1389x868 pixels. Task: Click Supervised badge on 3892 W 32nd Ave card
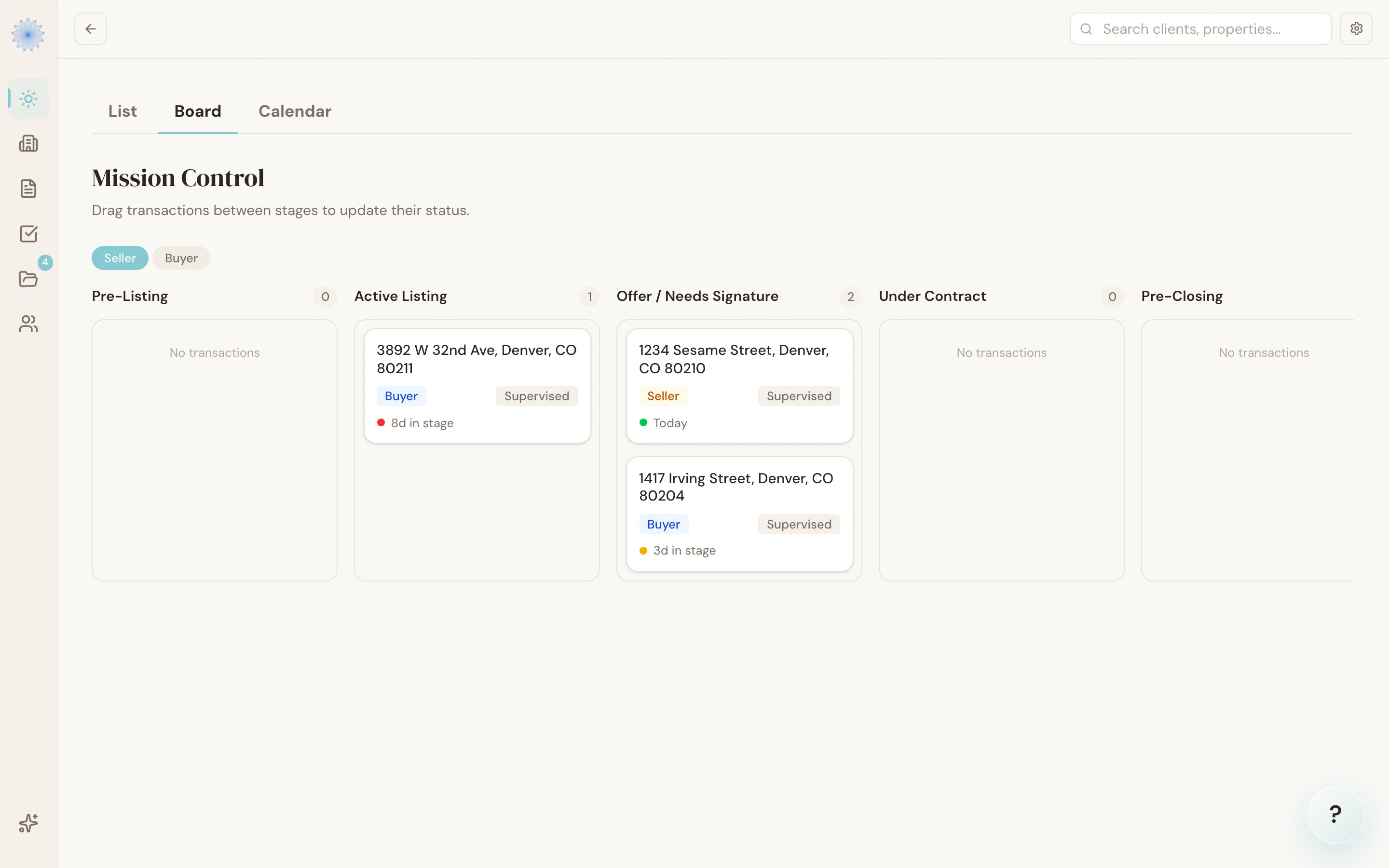coord(537,396)
